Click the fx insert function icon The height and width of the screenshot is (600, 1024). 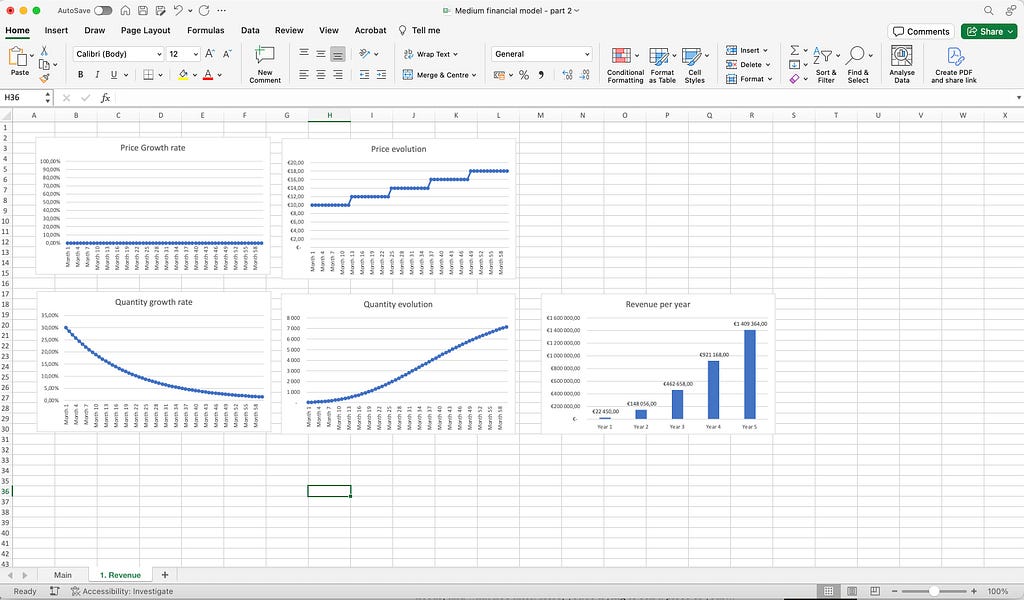coord(105,97)
